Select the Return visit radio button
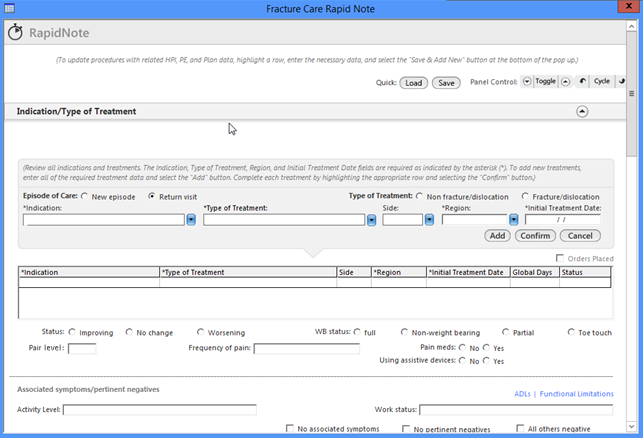The height and width of the screenshot is (438, 643). click(152, 196)
